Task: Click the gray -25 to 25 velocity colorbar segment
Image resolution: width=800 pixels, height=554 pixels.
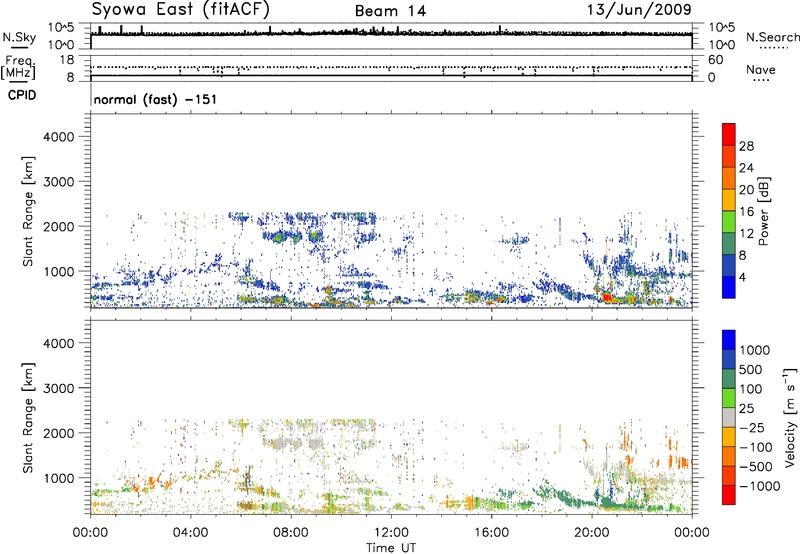Action: pyautogui.click(x=729, y=417)
